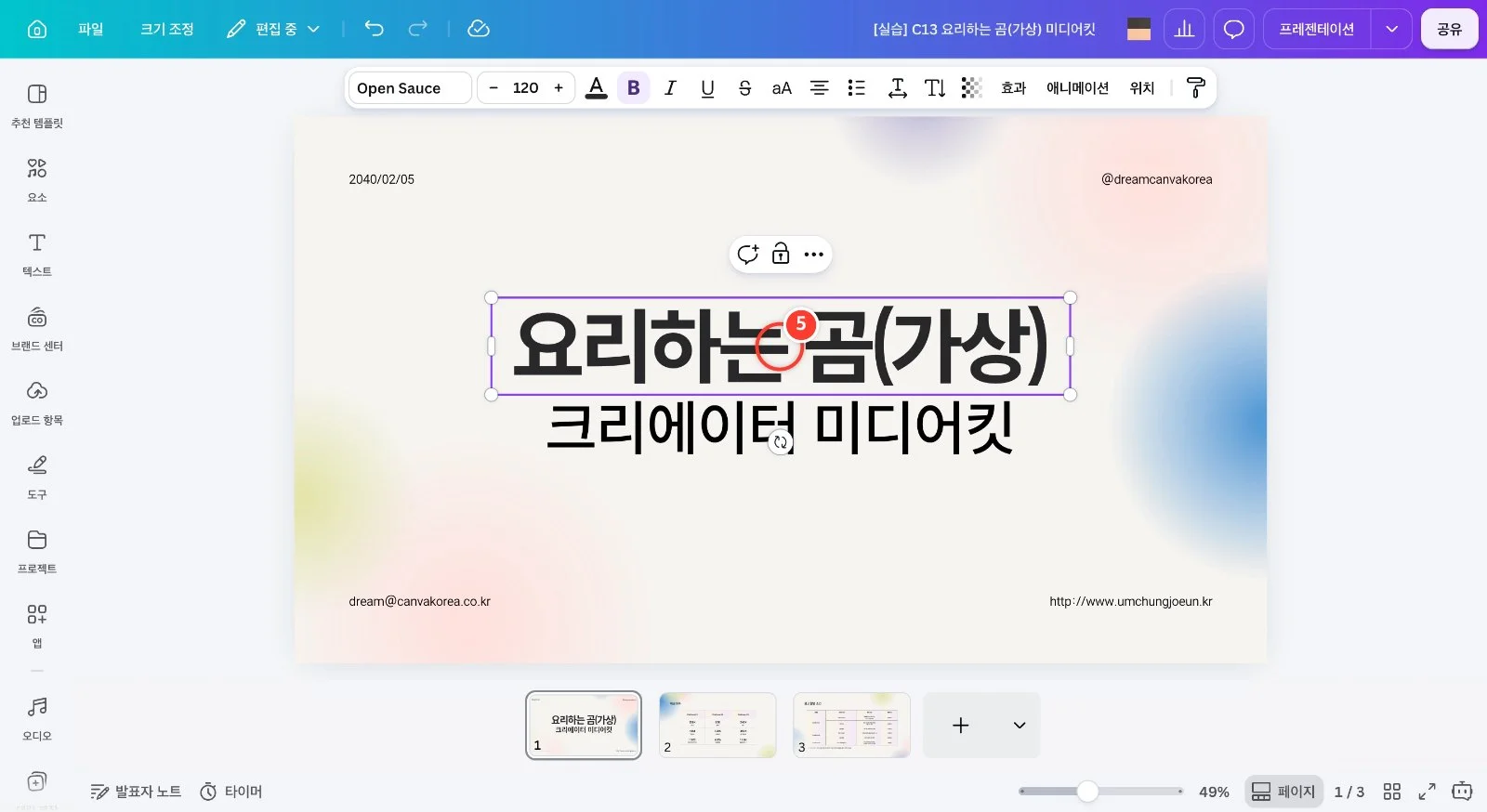Expand the add page options chevron
1487x812 pixels.
tap(1020, 726)
